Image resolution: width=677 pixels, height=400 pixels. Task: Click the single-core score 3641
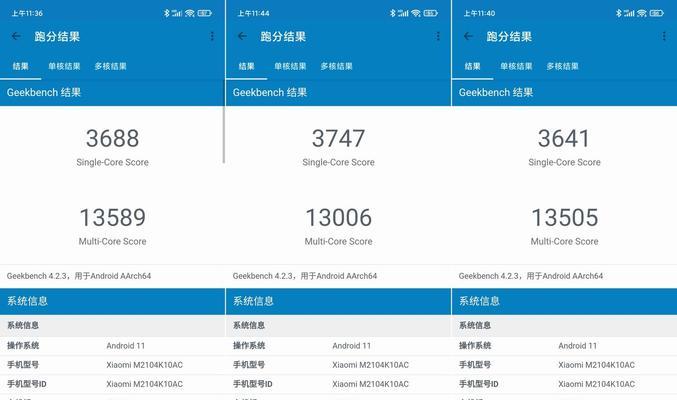pyautogui.click(x=564, y=138)
